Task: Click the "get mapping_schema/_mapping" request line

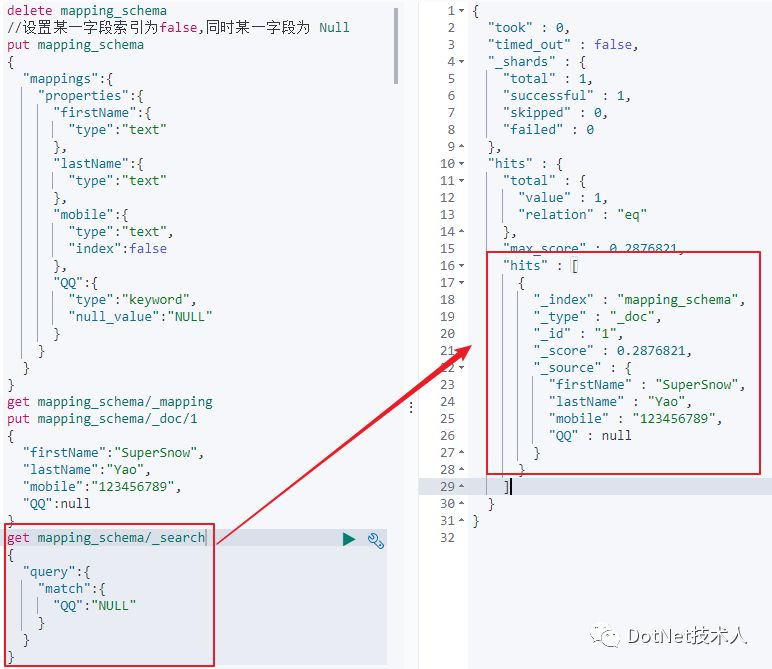Action: pyautogui.click(x=109, y=402)
